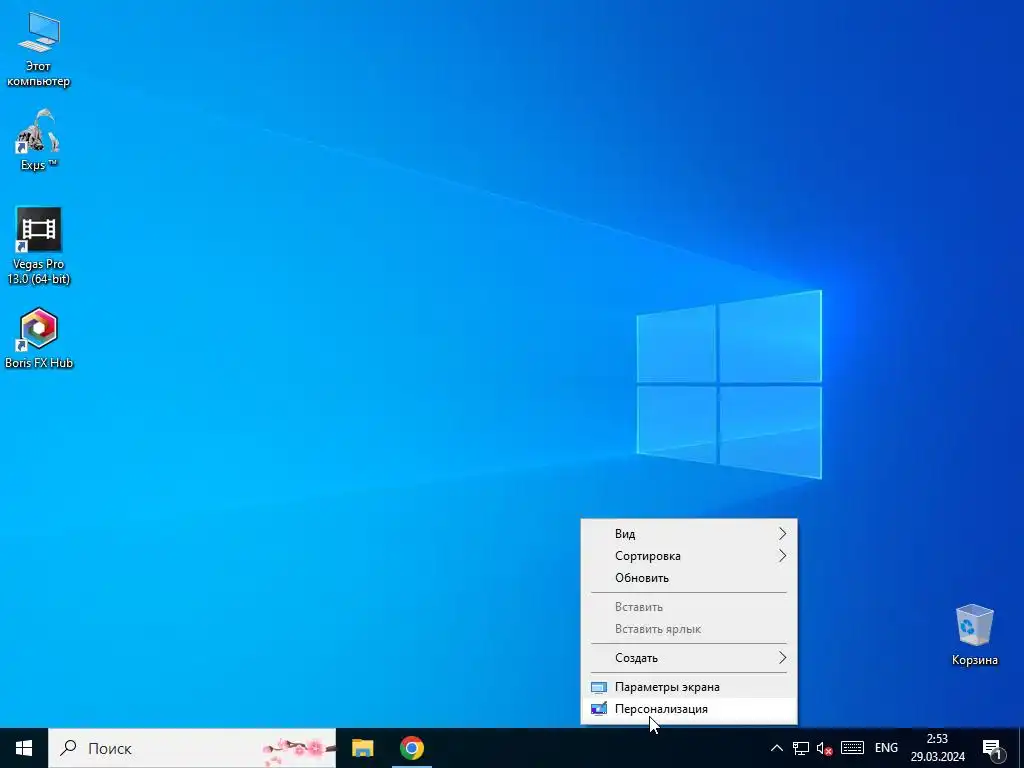This screenshot has height=768, width=1024.
Task: Open the Windows Start menu
Action: click(x=24, y=748)
